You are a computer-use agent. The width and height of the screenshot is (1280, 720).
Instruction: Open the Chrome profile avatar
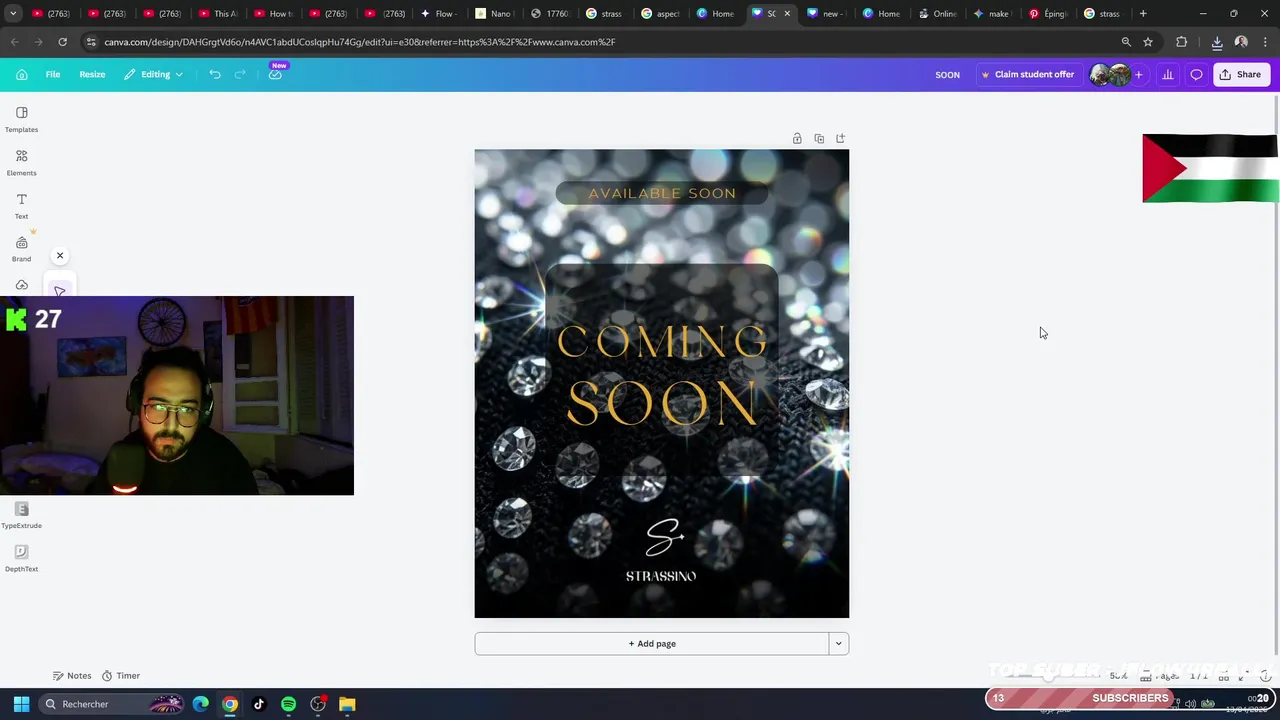[1241, 42]
